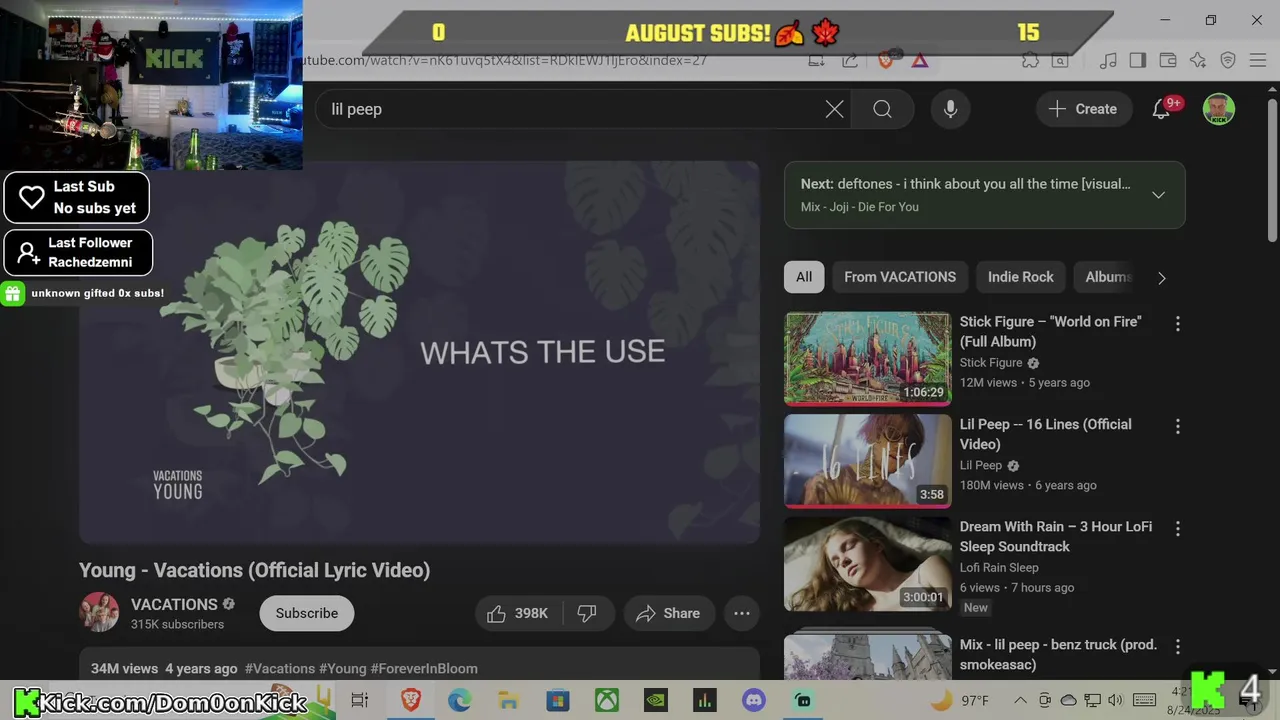Click the Create button
This screenshot has height=720, width=1280.
(1083, 109)
